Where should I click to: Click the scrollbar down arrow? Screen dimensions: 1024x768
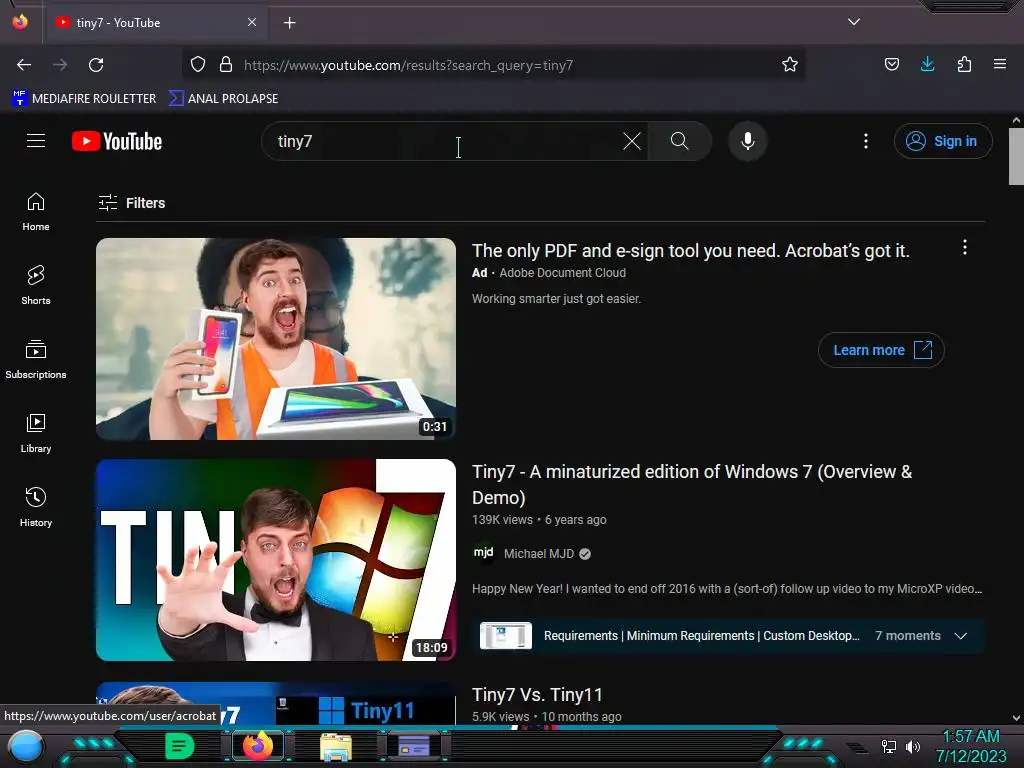1016,718
